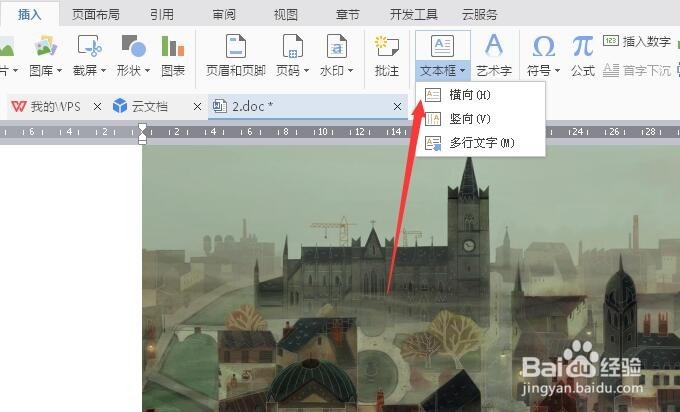The height and width of the screenshot is (412, 680).
Task: Click the 插入数字 button
Action: click(x=637, y=42)
